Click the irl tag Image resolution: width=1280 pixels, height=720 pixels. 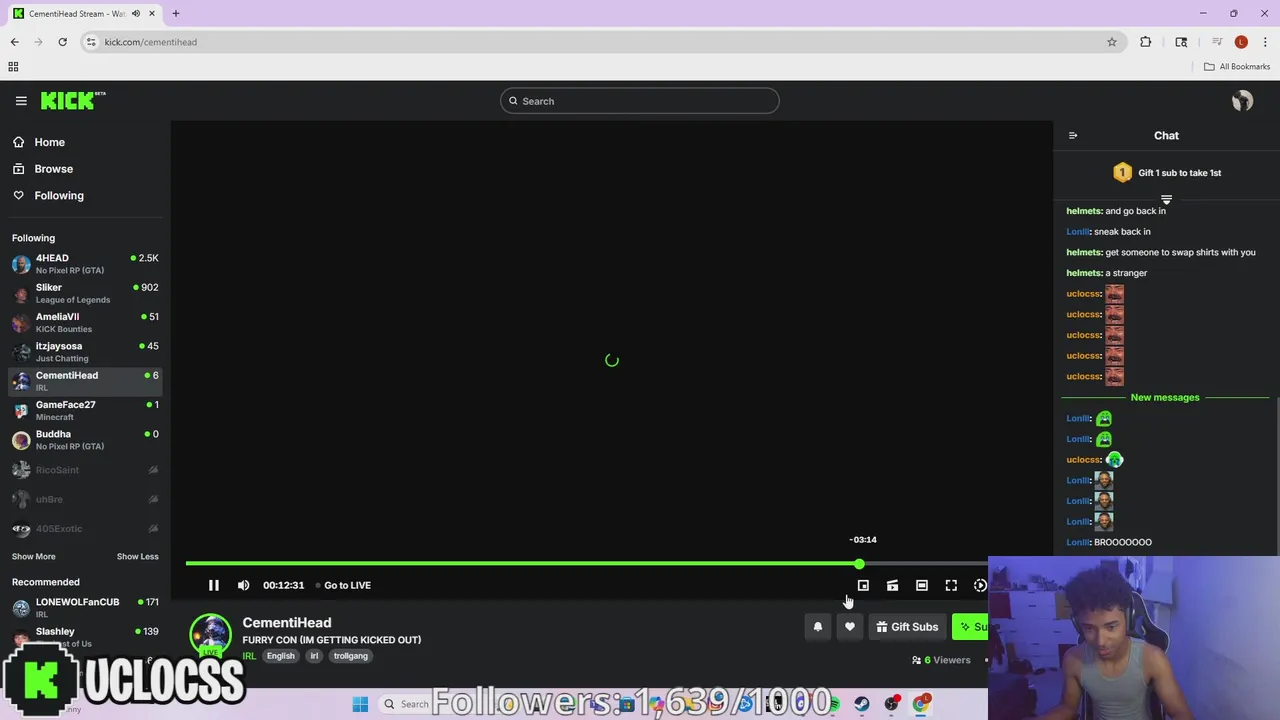click(x=314, y=656)
